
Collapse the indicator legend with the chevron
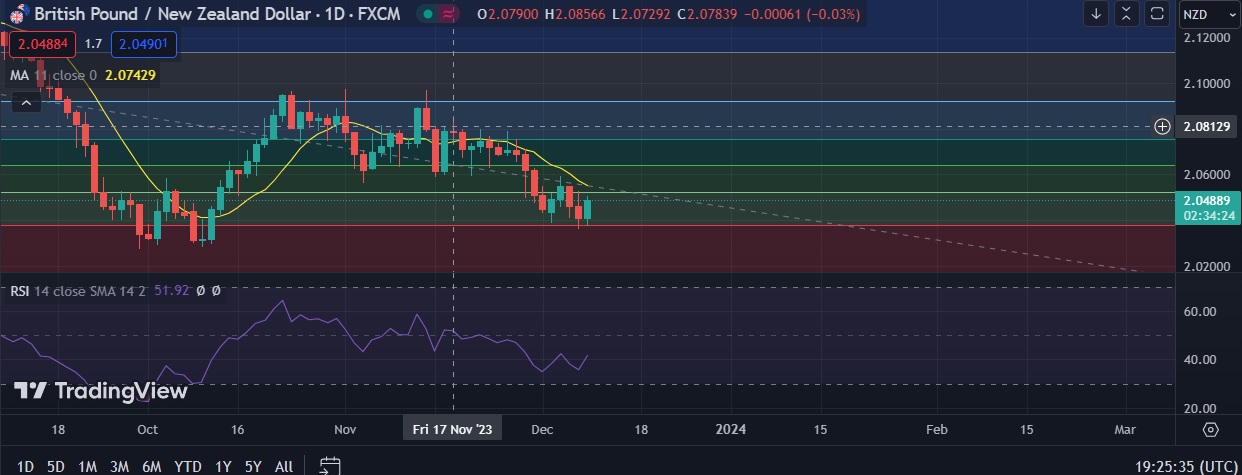[26, 101]
